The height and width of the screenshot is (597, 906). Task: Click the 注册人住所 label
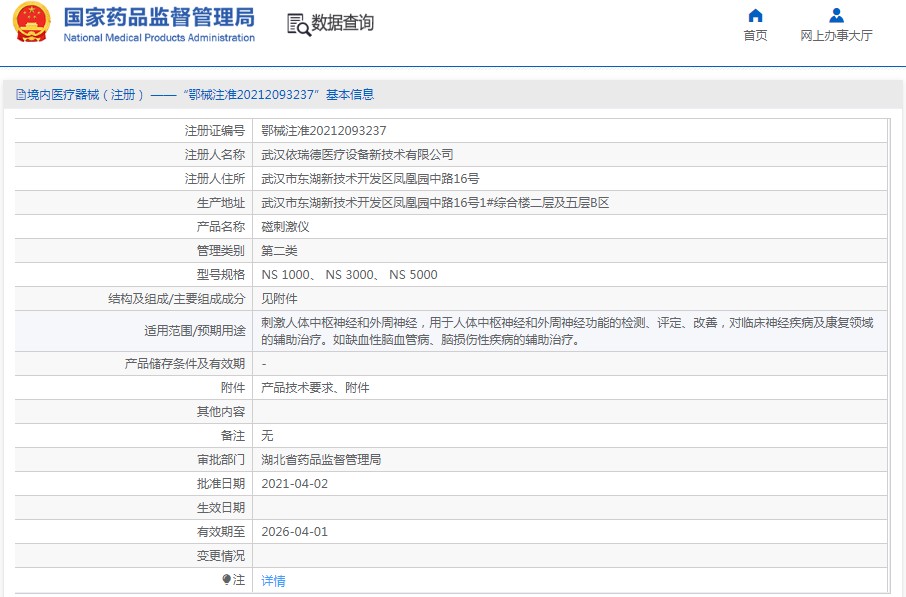point(214,179)
